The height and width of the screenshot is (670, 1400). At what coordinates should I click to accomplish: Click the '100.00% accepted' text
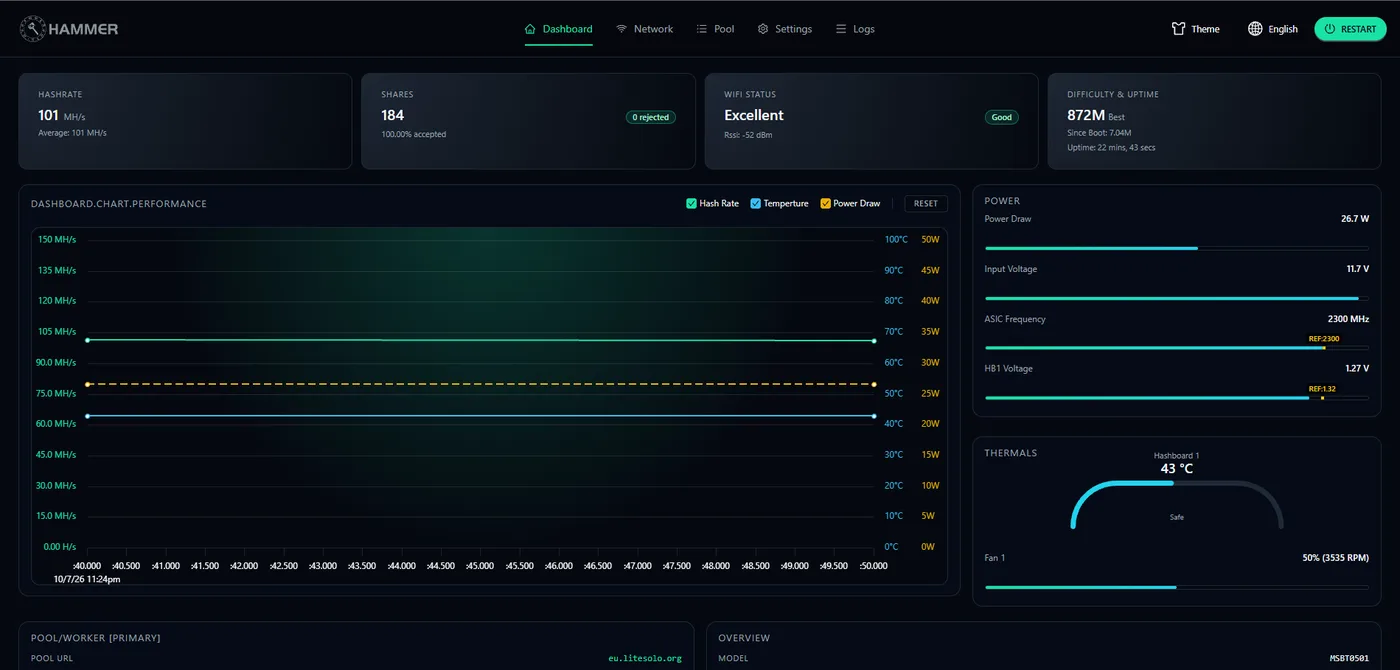[414, 134]
